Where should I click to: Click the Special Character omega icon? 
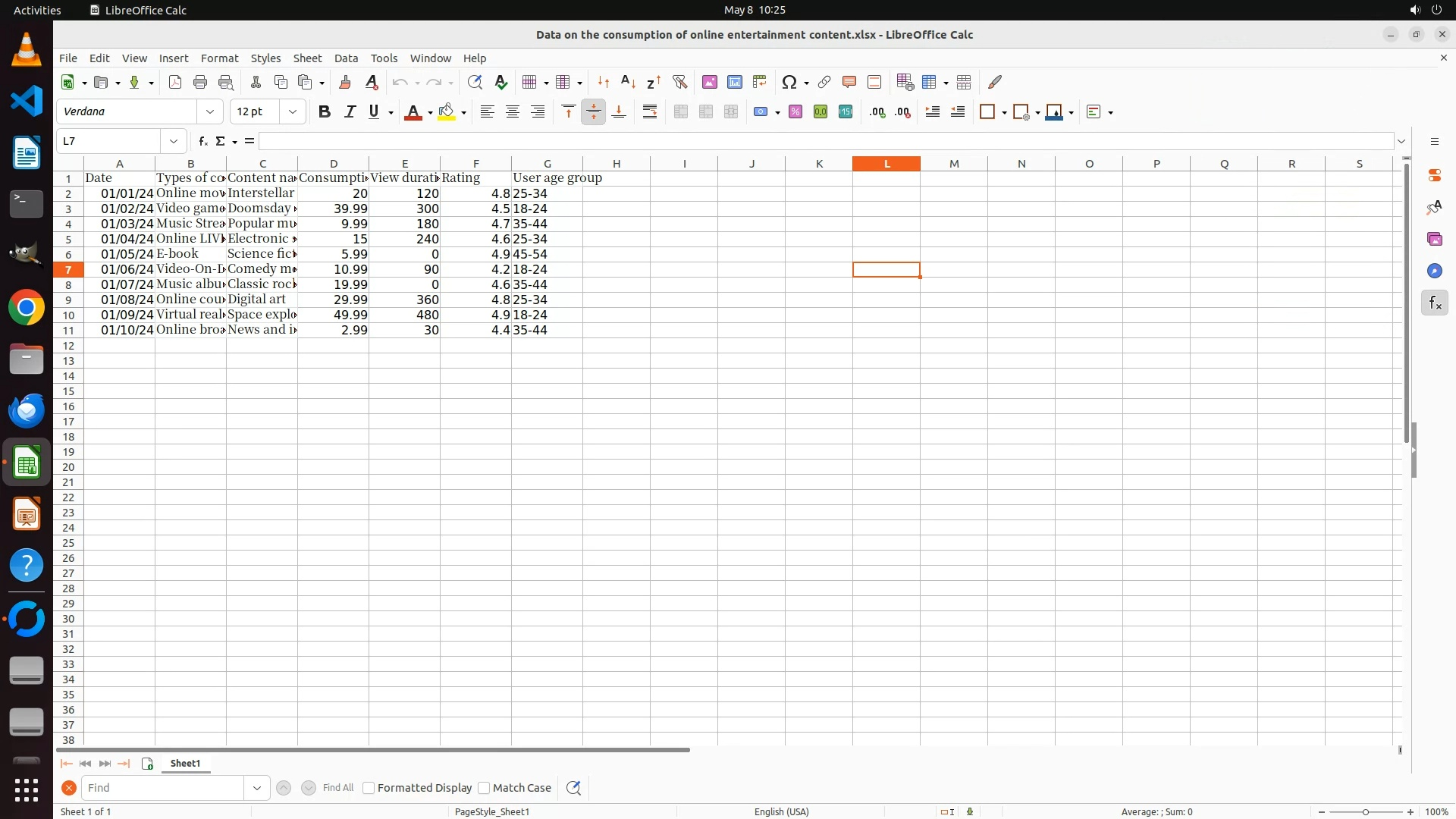click(x=789, y=82)
